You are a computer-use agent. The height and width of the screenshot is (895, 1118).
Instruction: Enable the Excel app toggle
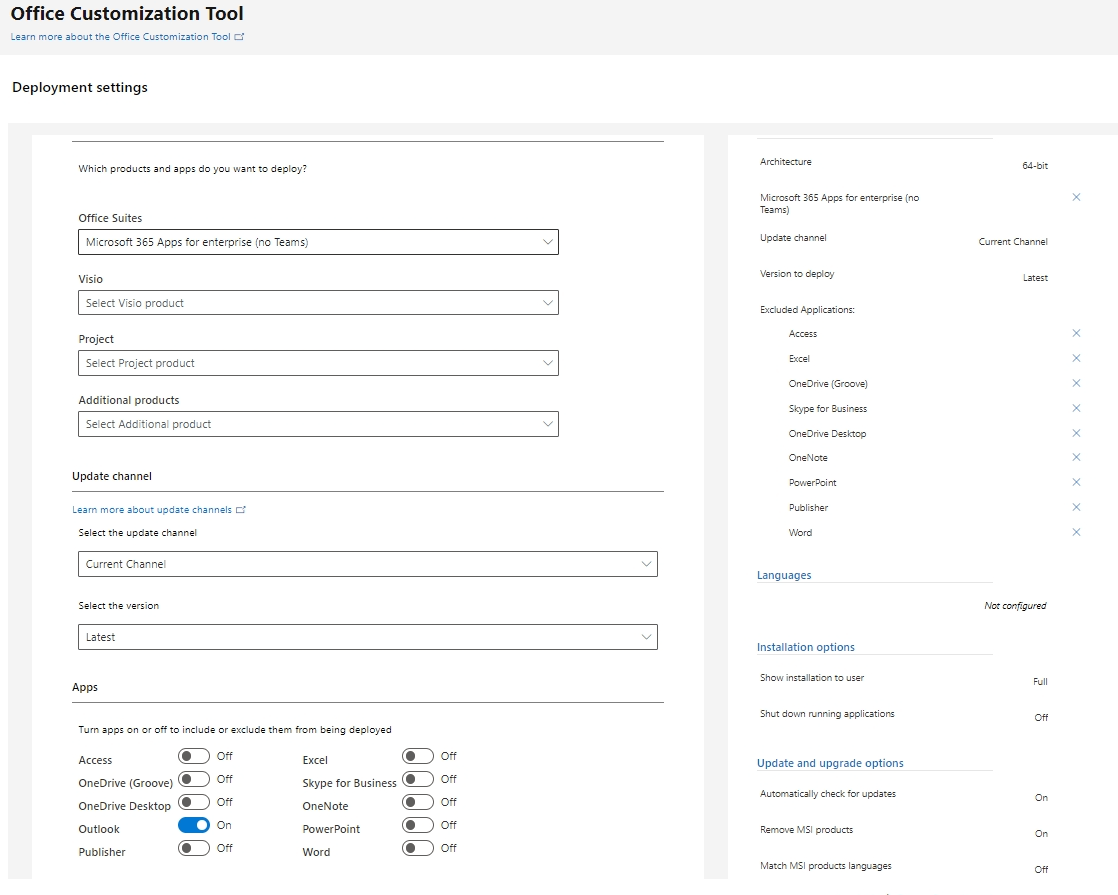pos(418,756)
